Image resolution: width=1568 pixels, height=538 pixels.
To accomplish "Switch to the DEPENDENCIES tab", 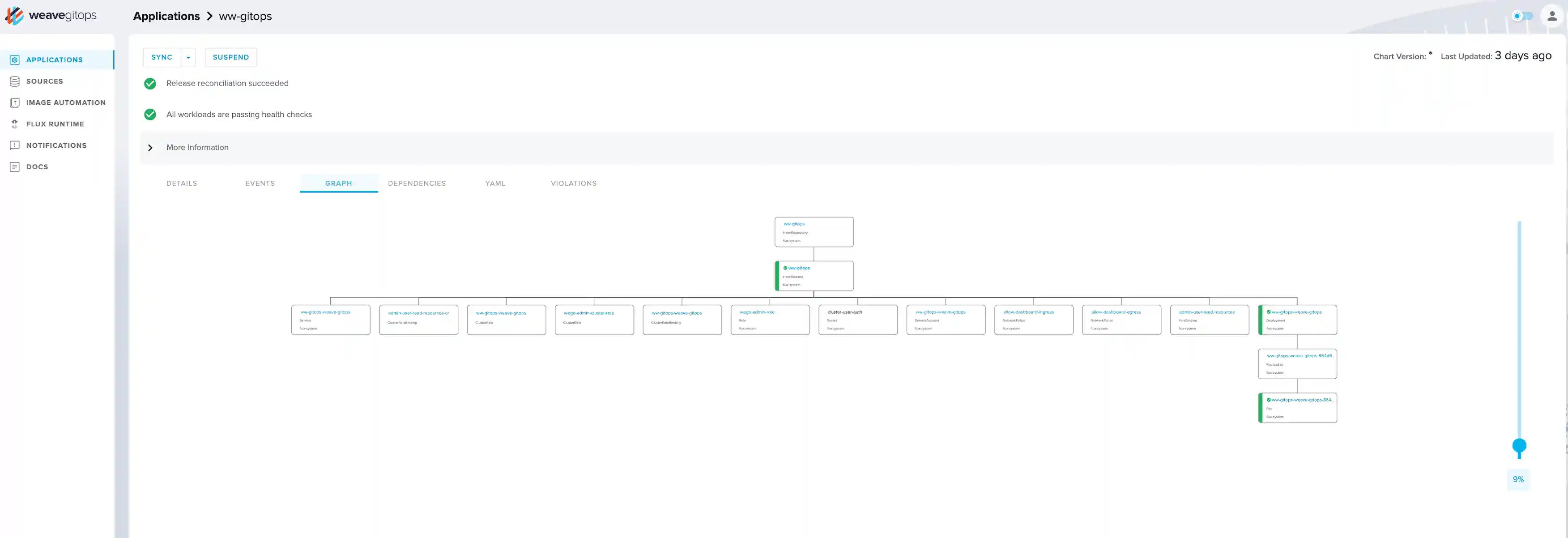I will [417, 183].
